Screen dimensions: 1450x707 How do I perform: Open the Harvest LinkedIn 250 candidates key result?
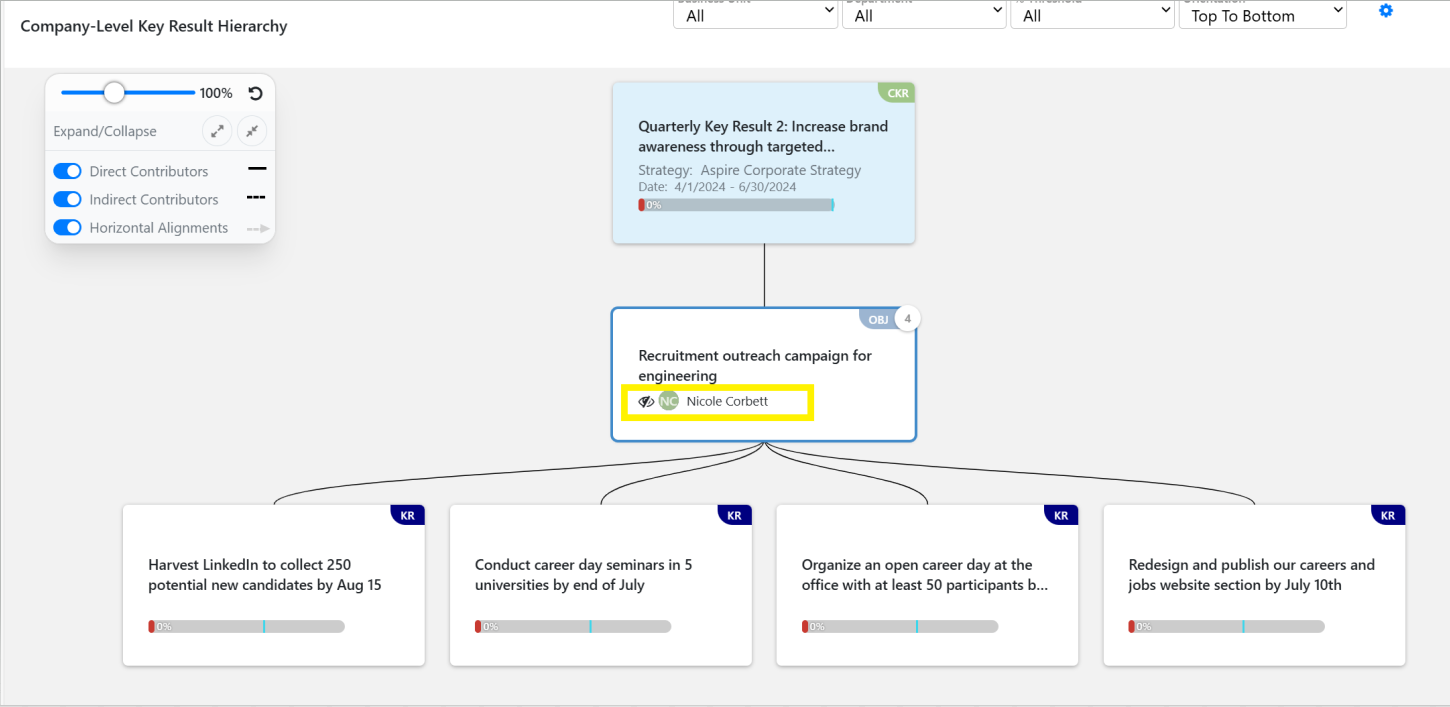pos(265,575)
